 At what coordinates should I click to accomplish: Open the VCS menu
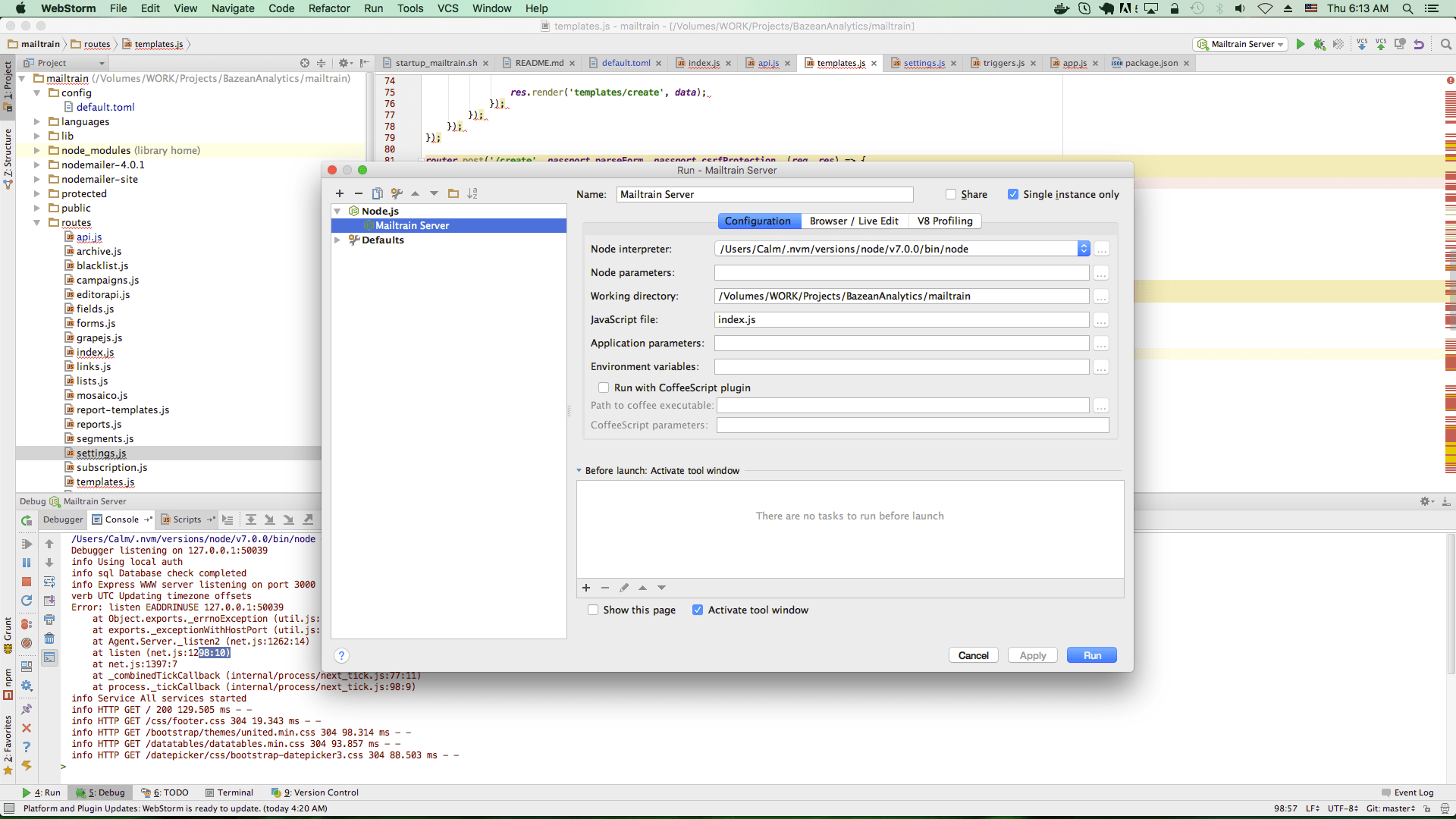pos(447,8)
